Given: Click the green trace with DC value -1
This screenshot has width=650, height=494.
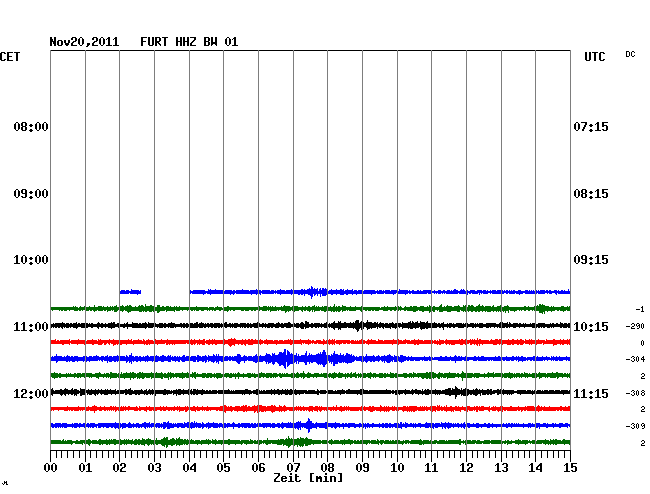Looking at the screenshot, I should [x=310, y=309].
